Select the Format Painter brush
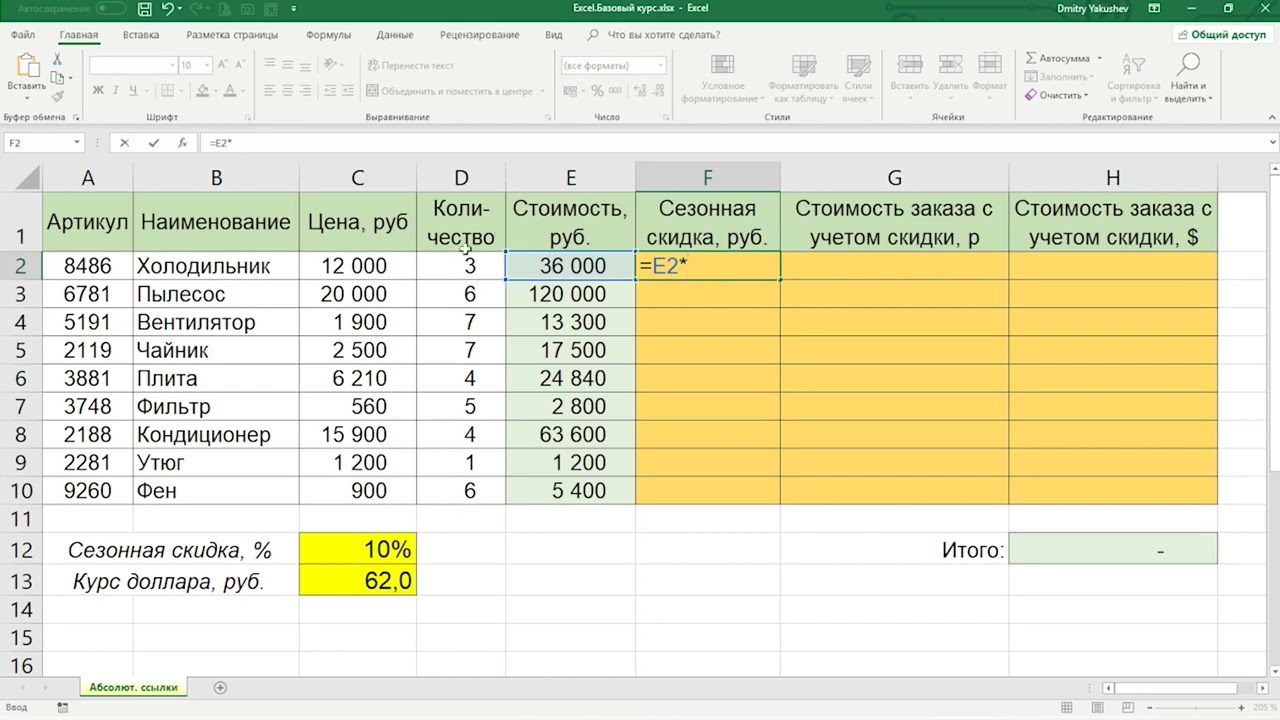Image resolution: width=1280 pixels, height=720 pixels. [57, 96]
